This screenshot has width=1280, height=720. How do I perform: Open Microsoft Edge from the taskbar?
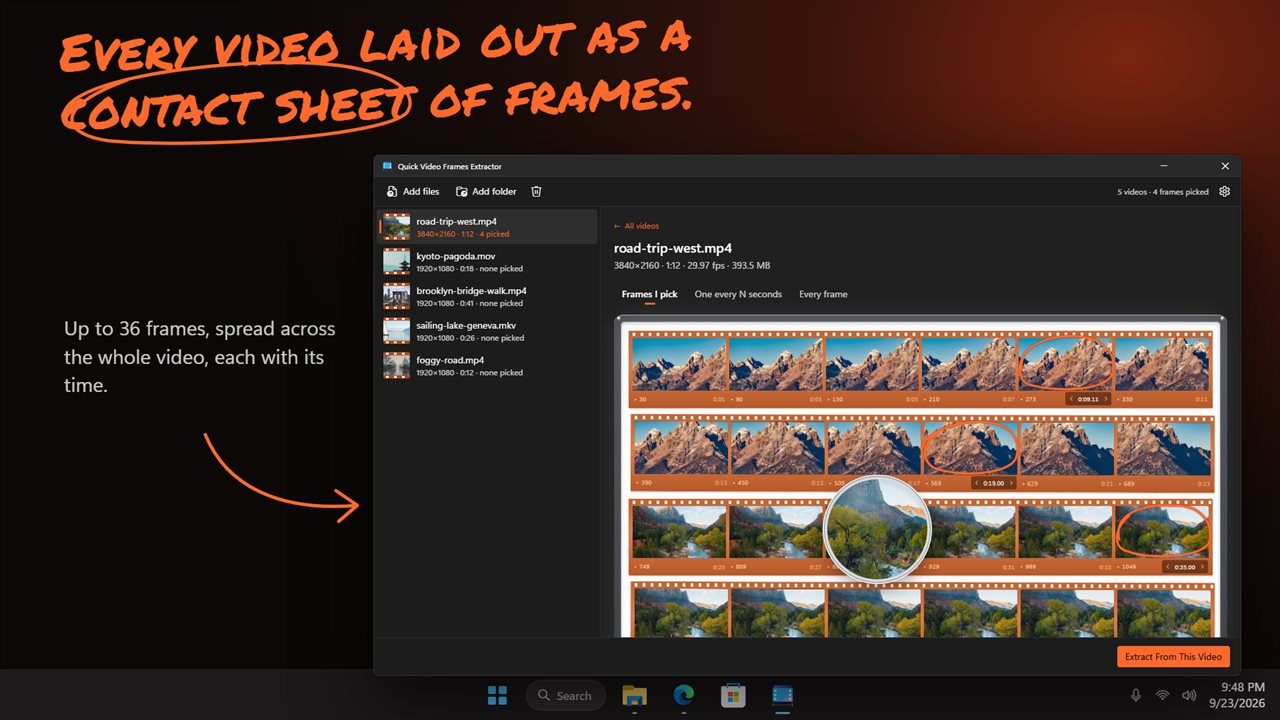point(684,695)
